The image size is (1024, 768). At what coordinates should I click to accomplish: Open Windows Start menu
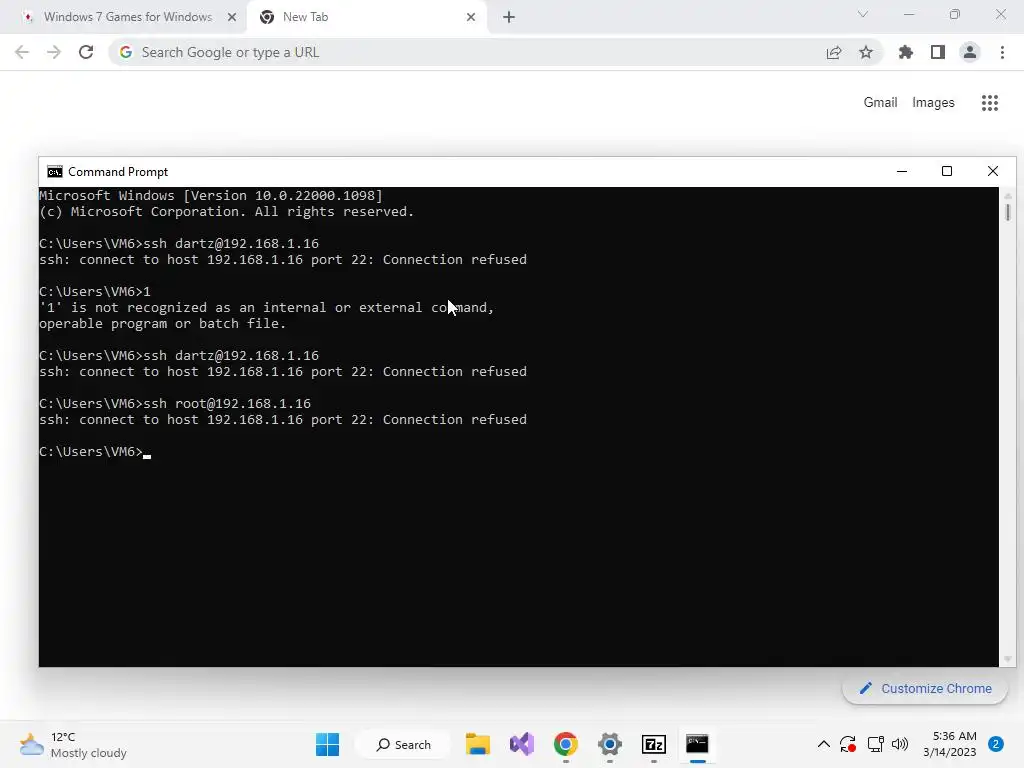pos(327,744)
